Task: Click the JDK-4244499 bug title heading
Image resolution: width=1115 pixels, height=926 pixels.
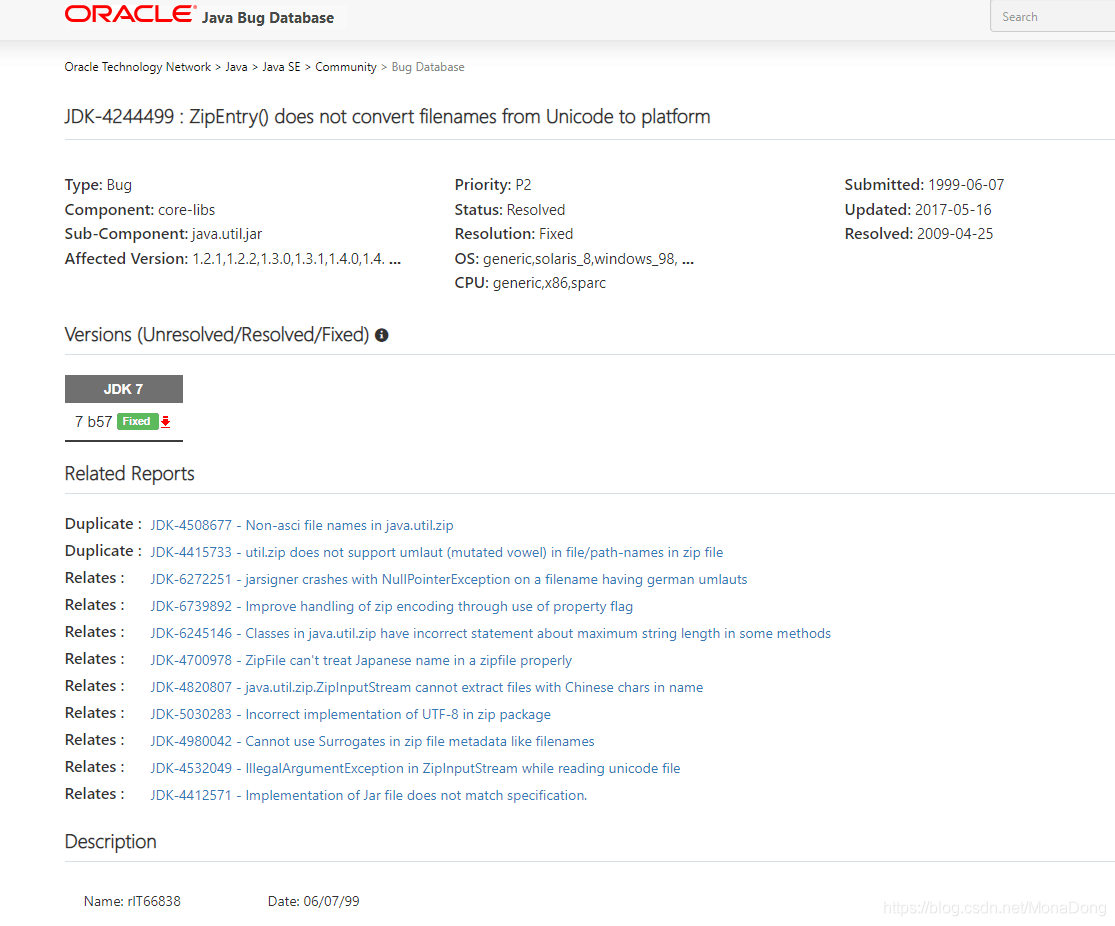Action: tap(388, 117)
